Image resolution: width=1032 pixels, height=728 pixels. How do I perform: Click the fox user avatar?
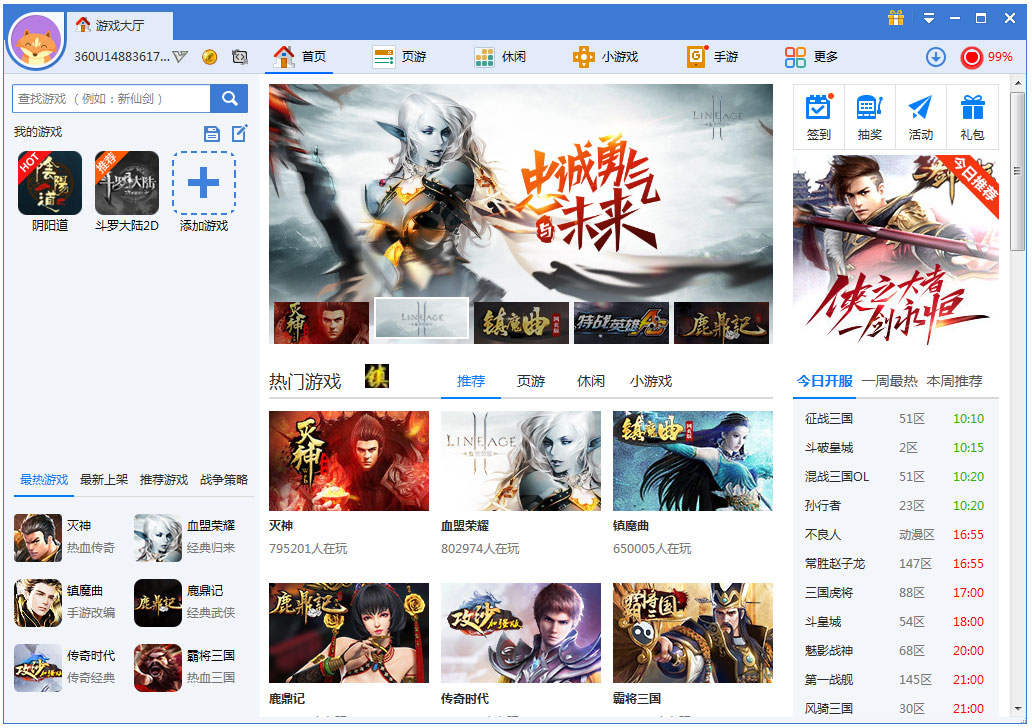(36, 40)
